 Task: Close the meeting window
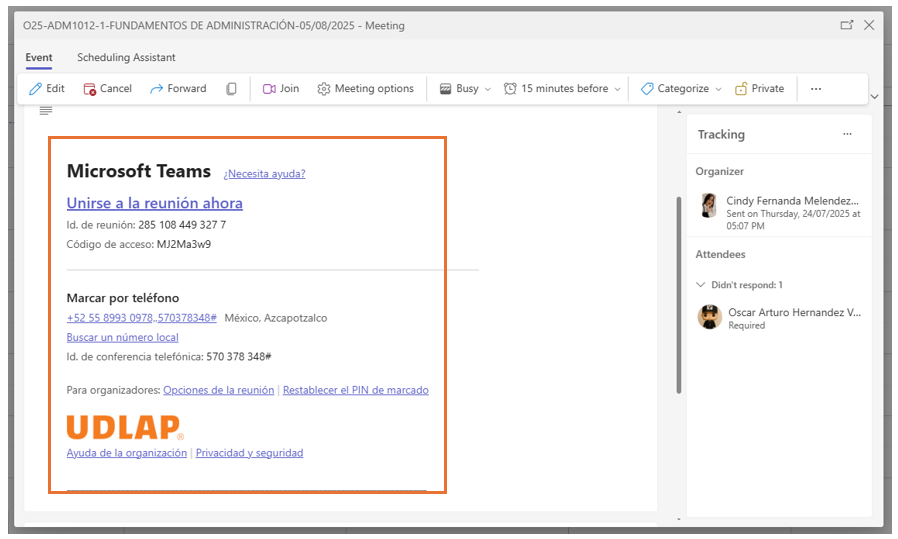point(869,25)
